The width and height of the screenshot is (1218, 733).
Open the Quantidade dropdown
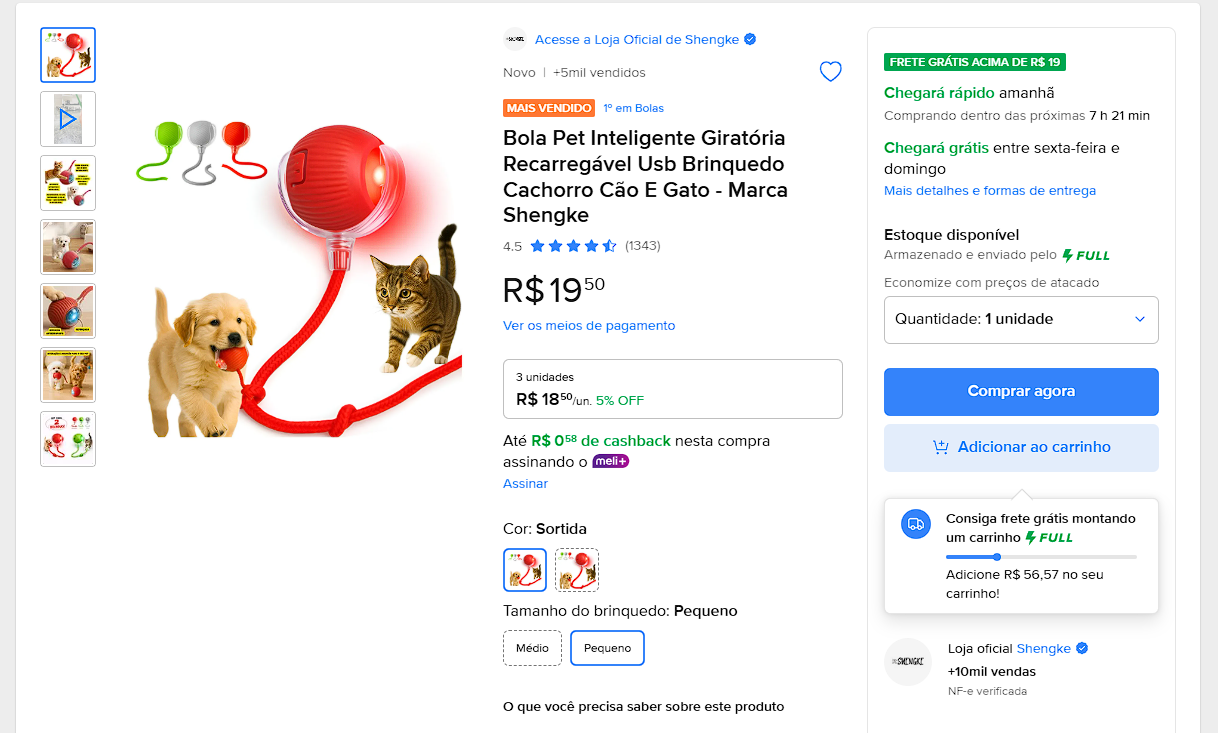pos(1021,320)
